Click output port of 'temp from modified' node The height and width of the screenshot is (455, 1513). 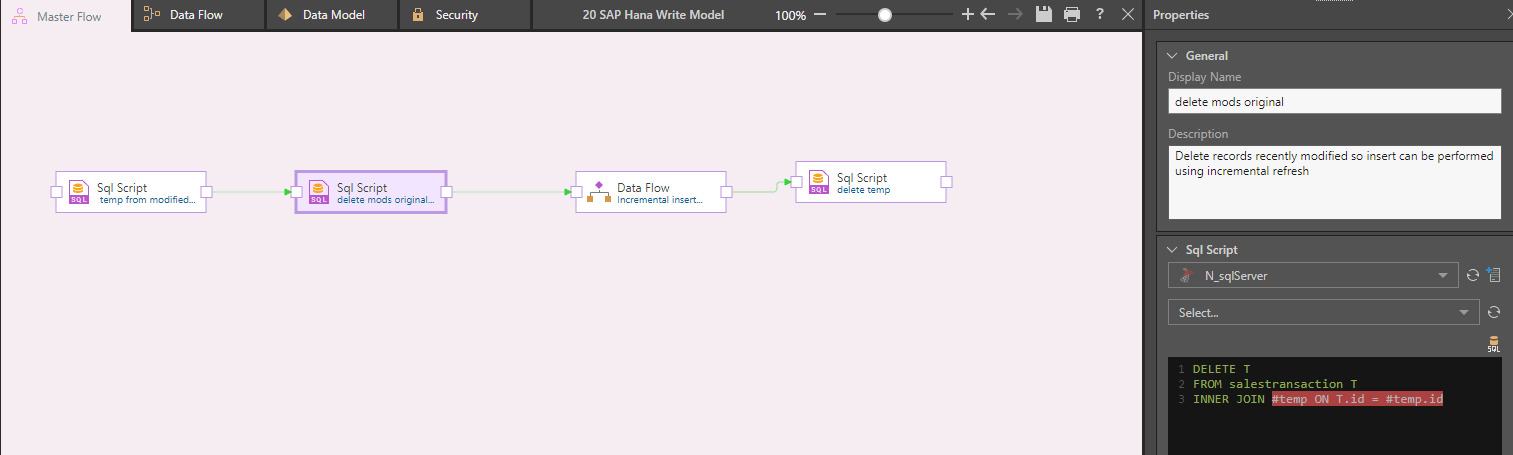[207, 192]
